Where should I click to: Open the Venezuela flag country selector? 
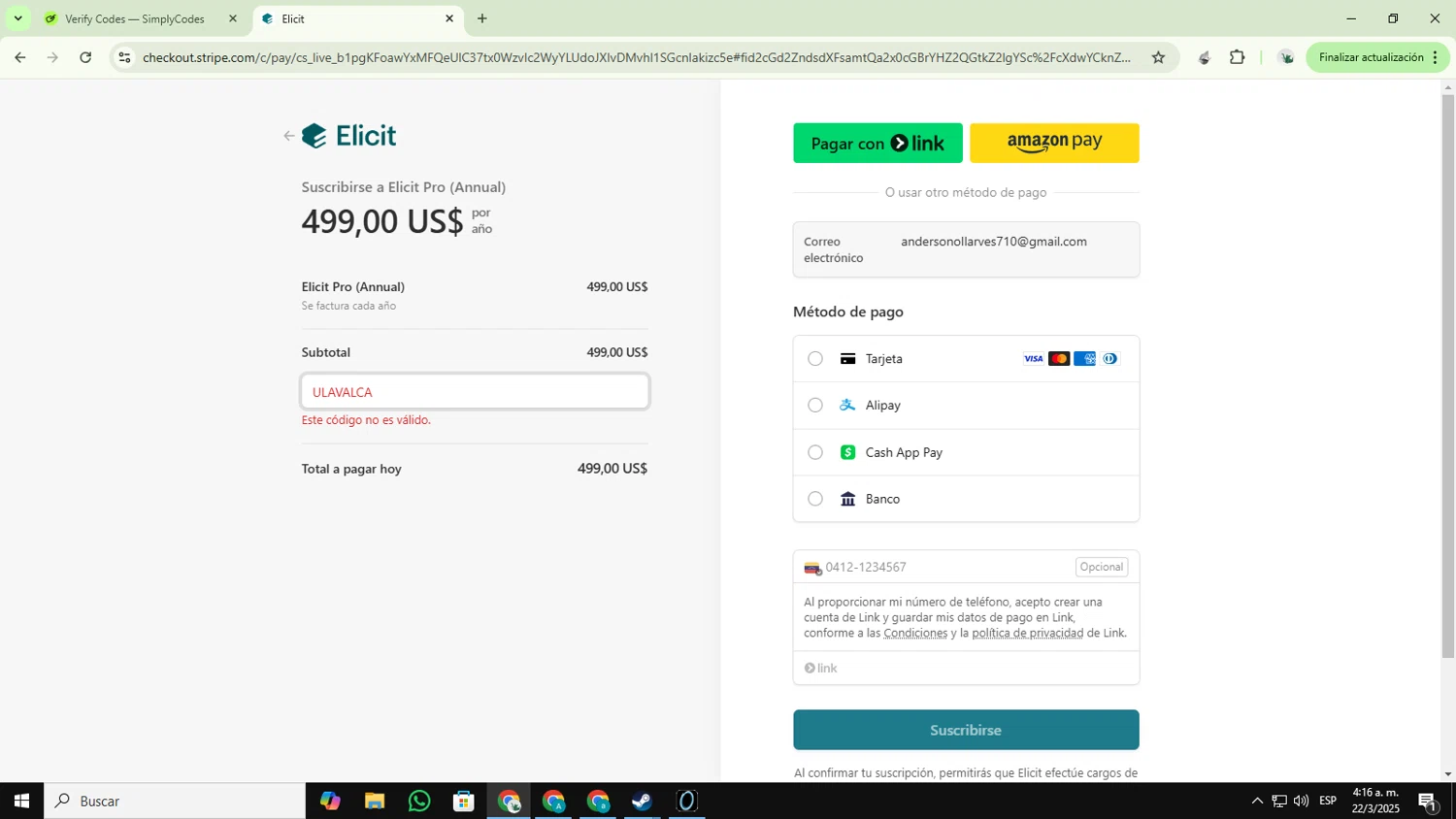(812, 568)
